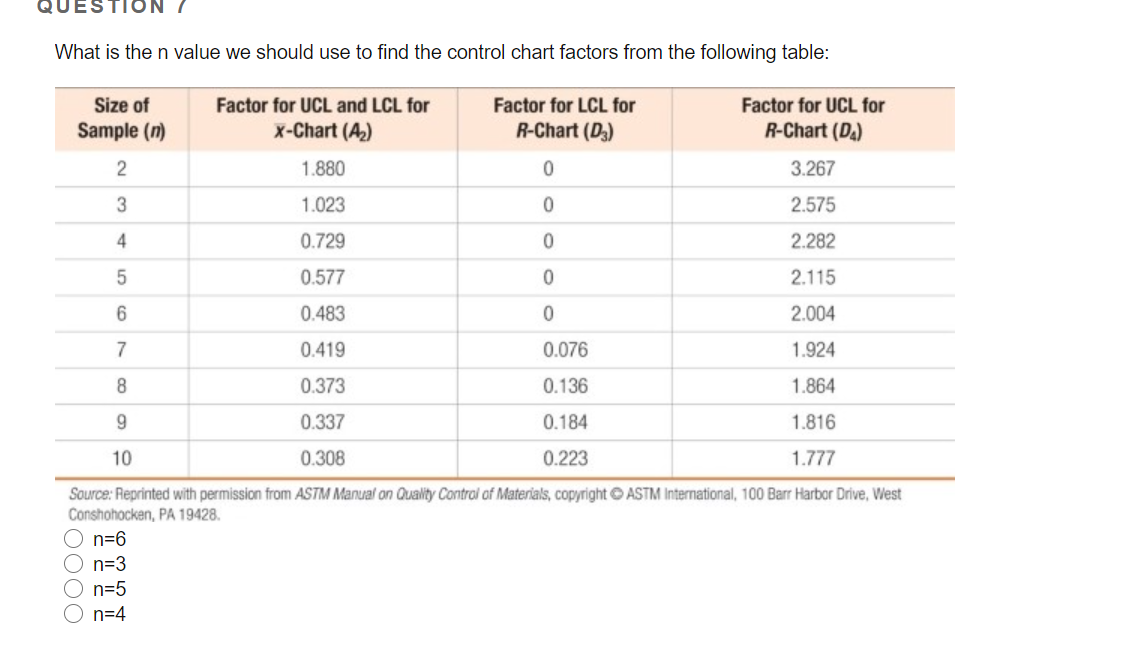
Task: Click the sample size value 2 in table
Action: tap(120, 169)
